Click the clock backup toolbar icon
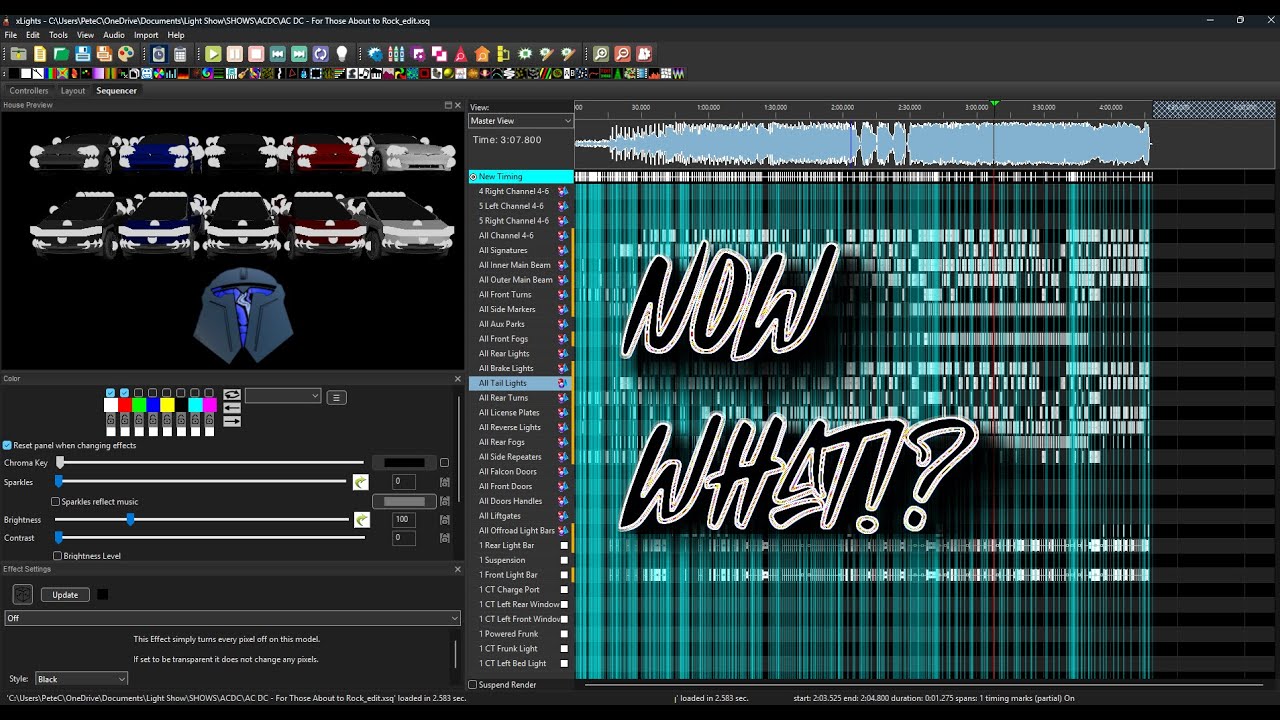The width and height of the screenshot is (1280, 720). (x=158, y=54)
